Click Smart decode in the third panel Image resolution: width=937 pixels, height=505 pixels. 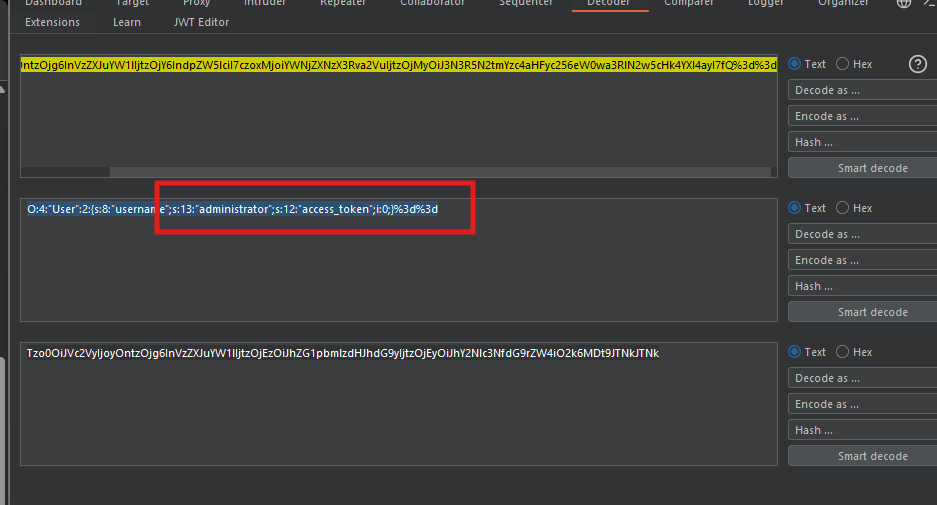[862, 456]
